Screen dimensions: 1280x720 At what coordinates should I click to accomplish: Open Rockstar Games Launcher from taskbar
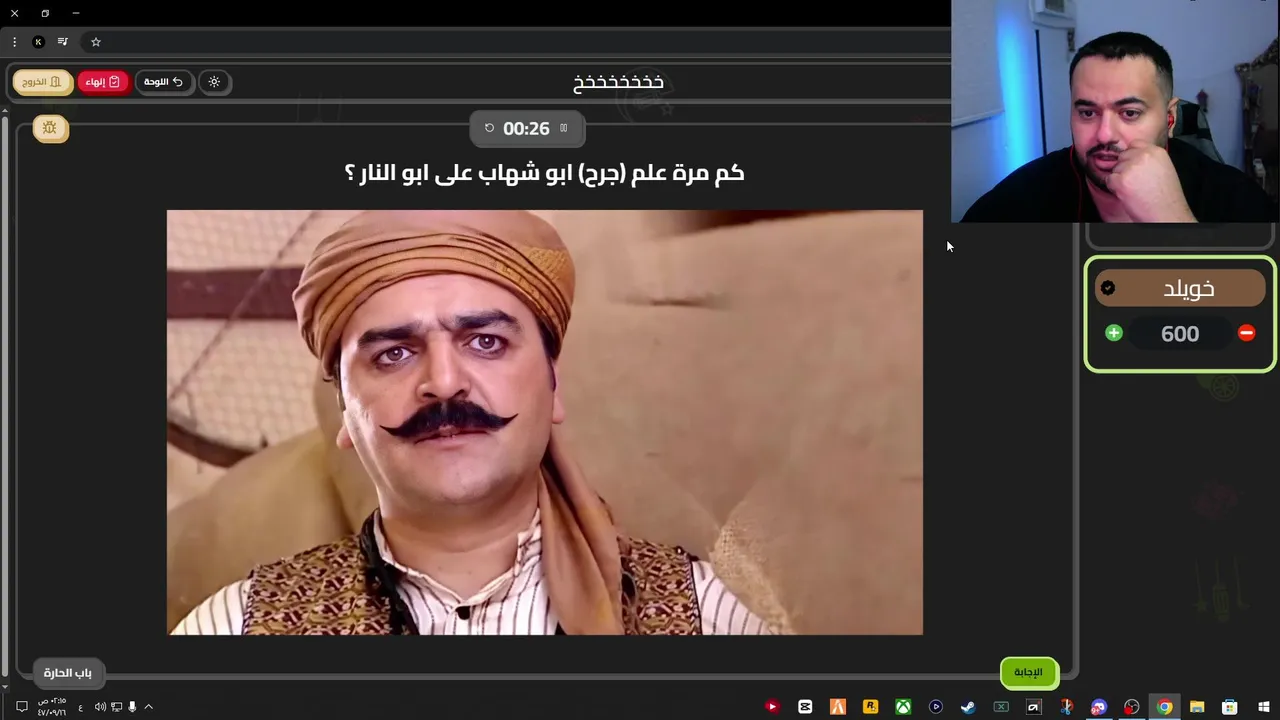coord(870,707)
